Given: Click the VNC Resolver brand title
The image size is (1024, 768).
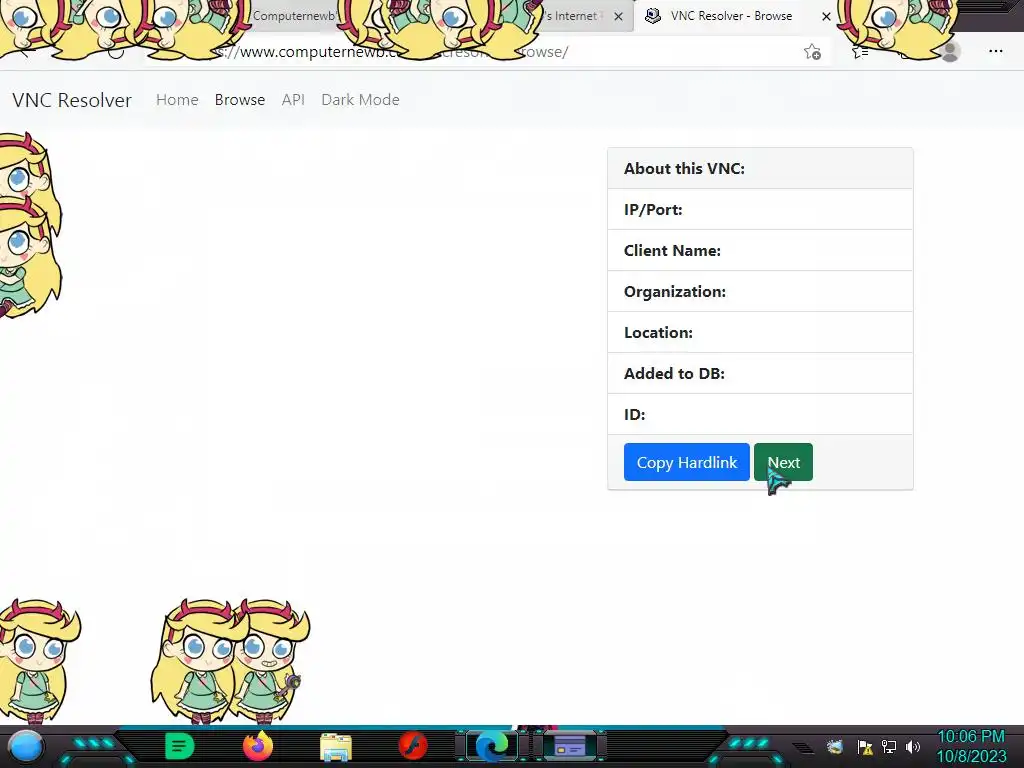Looking at the screenshot, I should 72,100.
